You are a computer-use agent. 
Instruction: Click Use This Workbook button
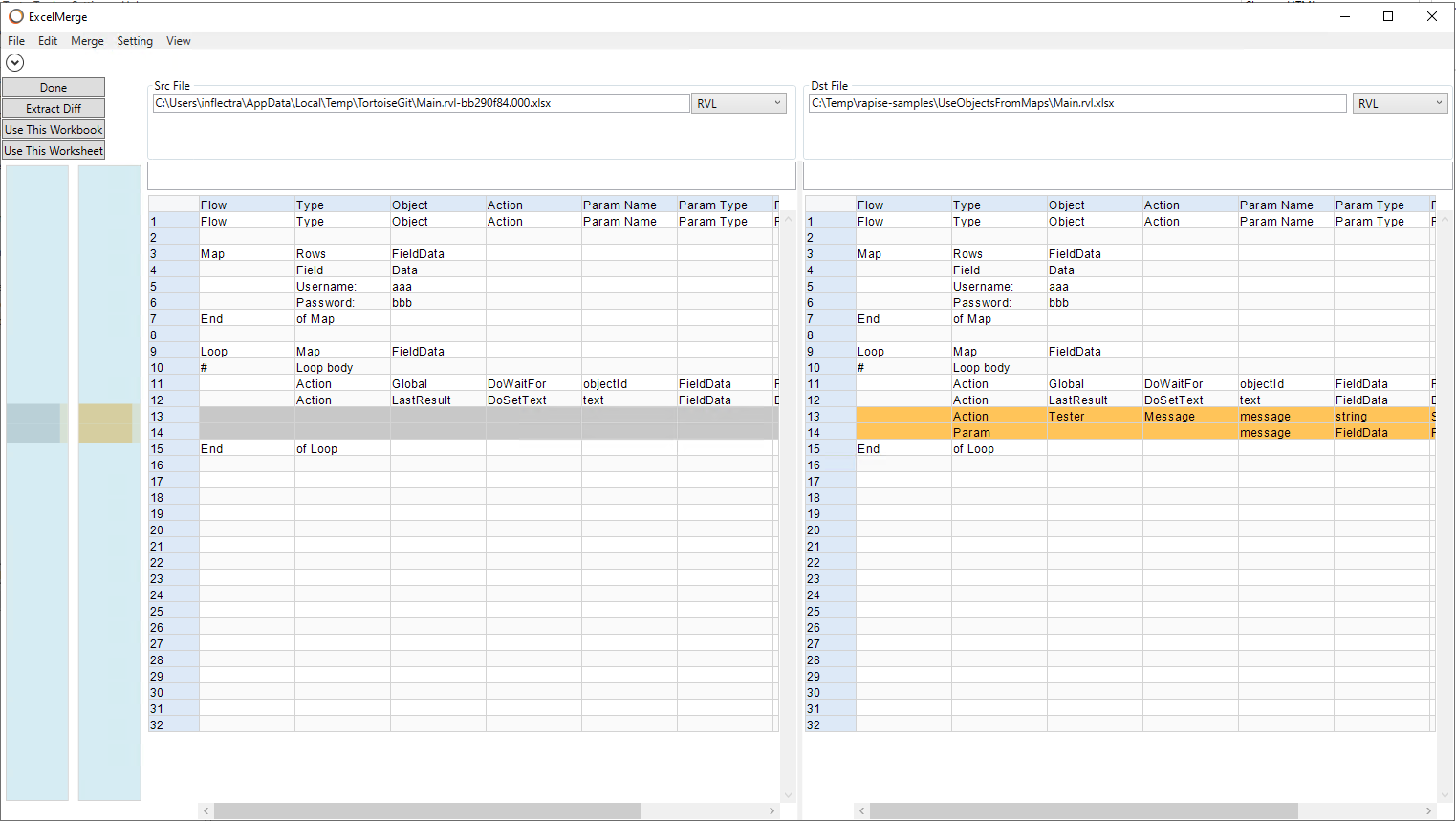pyautogui.click(x=54, y=130)
